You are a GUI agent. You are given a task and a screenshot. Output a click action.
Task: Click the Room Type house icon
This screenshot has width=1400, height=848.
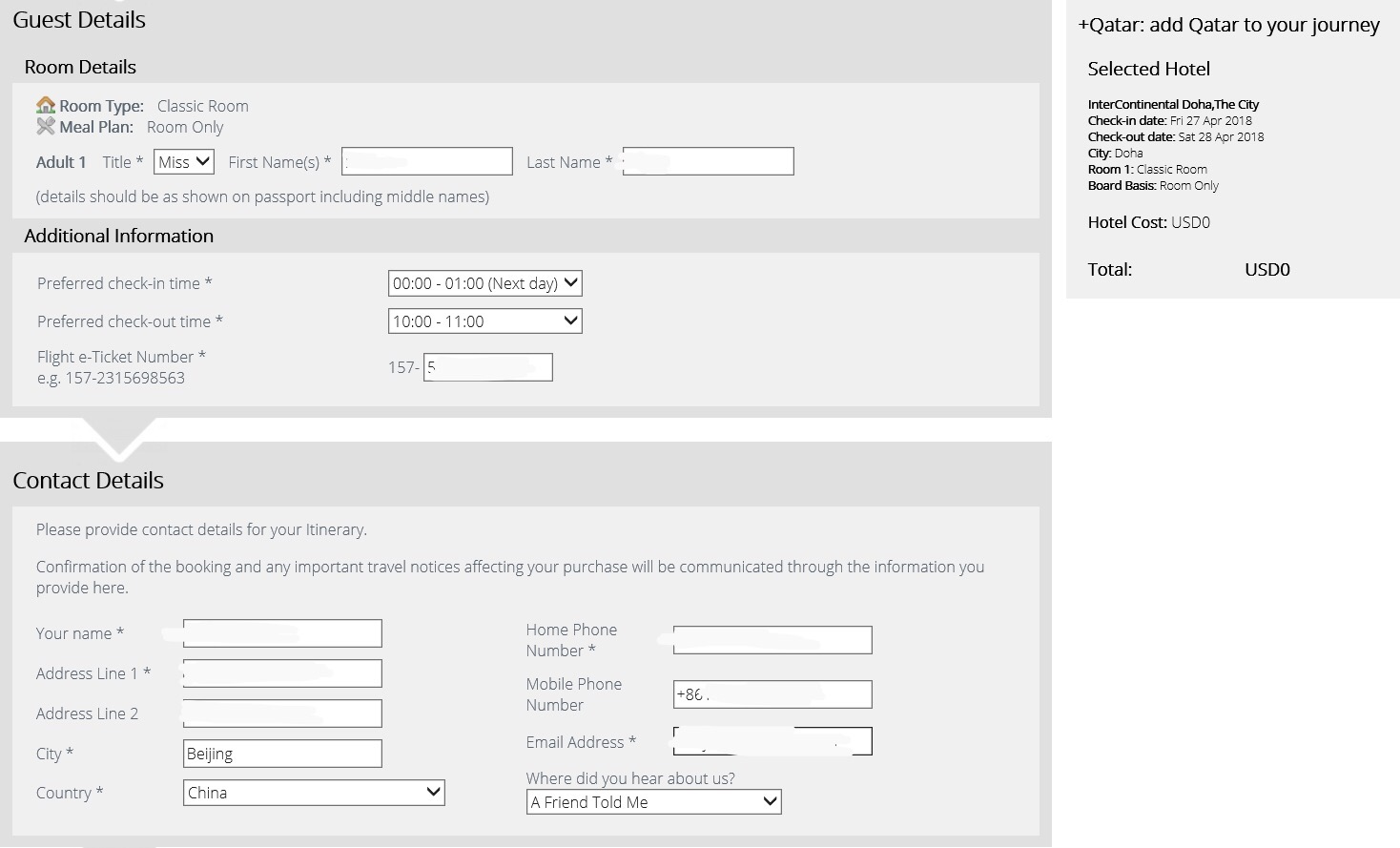[46, 105]
